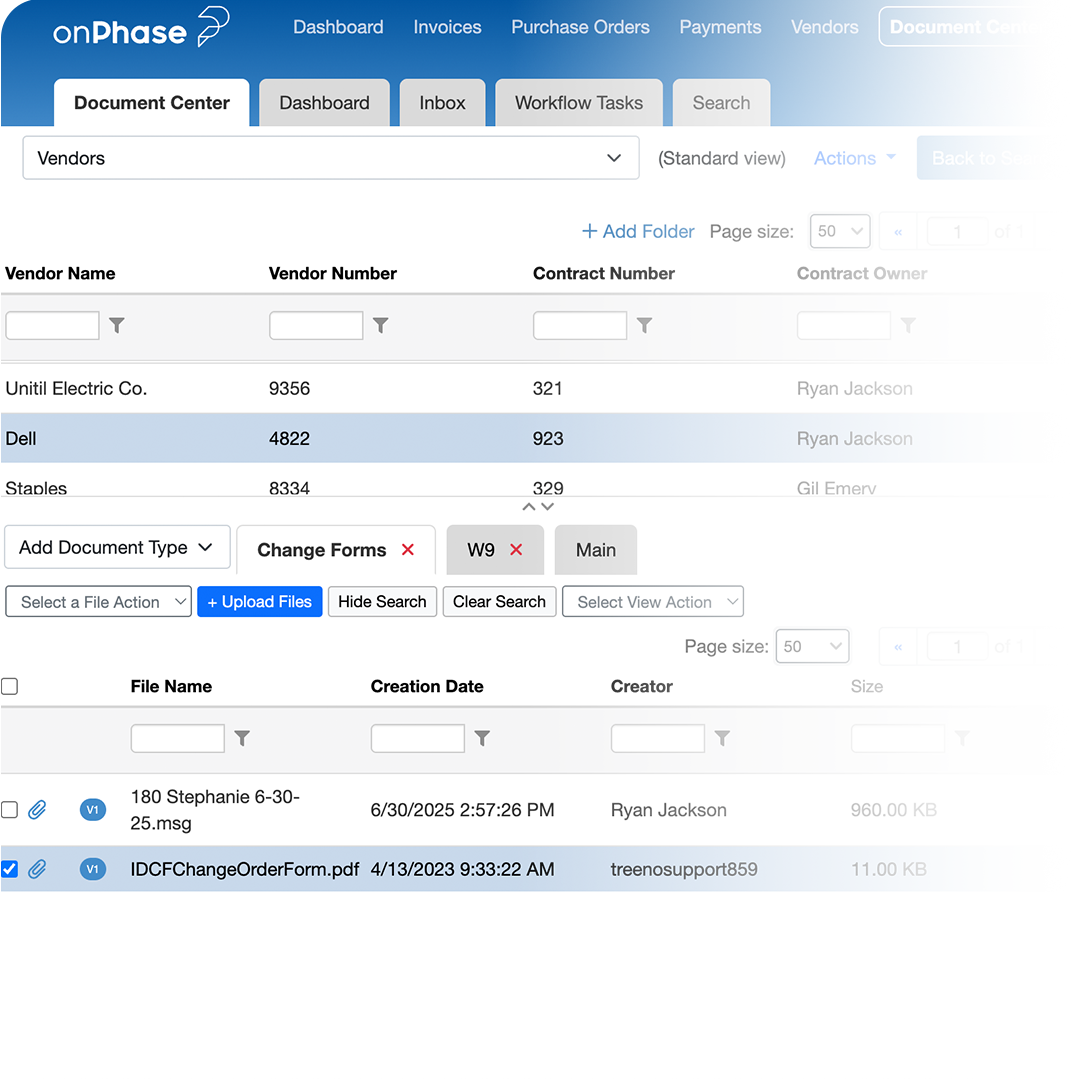Click the Clear Search button
Viewport: 1080px width, 1080px height.
click(x=499, y=602)
